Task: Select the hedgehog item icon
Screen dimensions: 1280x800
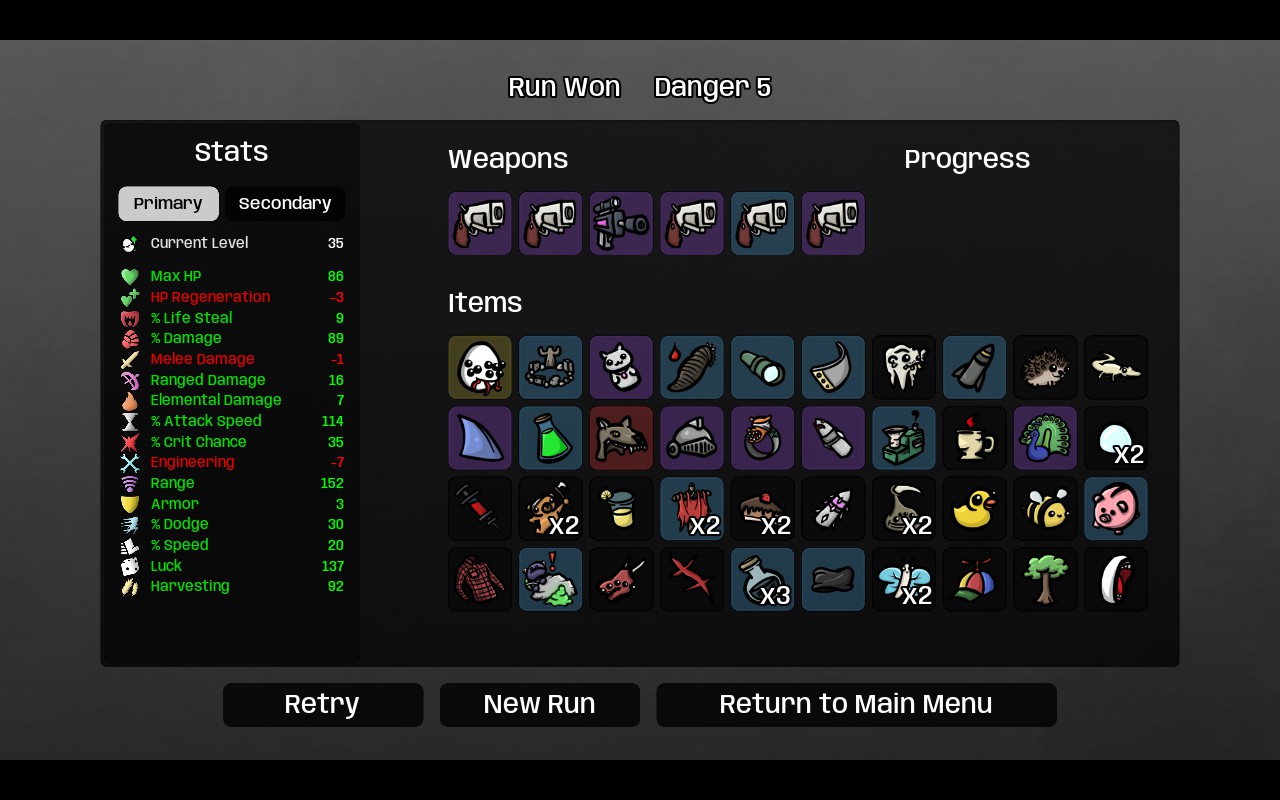Action: tap(1045, 367)
